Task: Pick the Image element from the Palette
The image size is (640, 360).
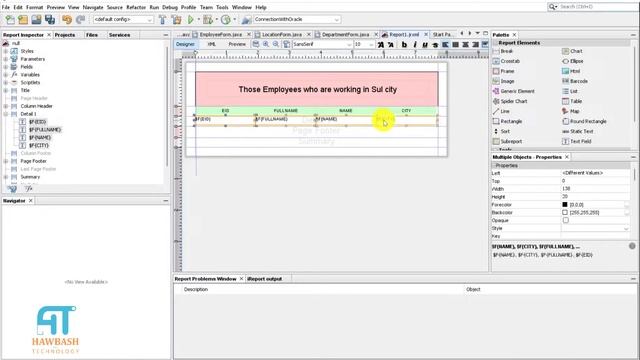Action: click(x=503, y=81)
